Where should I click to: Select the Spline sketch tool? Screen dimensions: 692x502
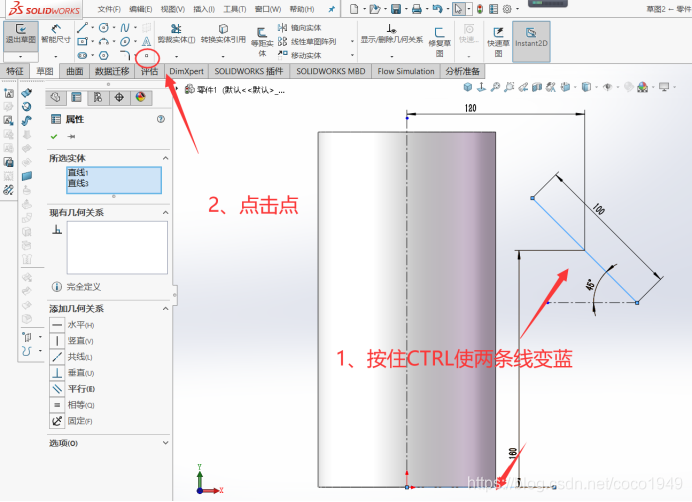(125, 28)
